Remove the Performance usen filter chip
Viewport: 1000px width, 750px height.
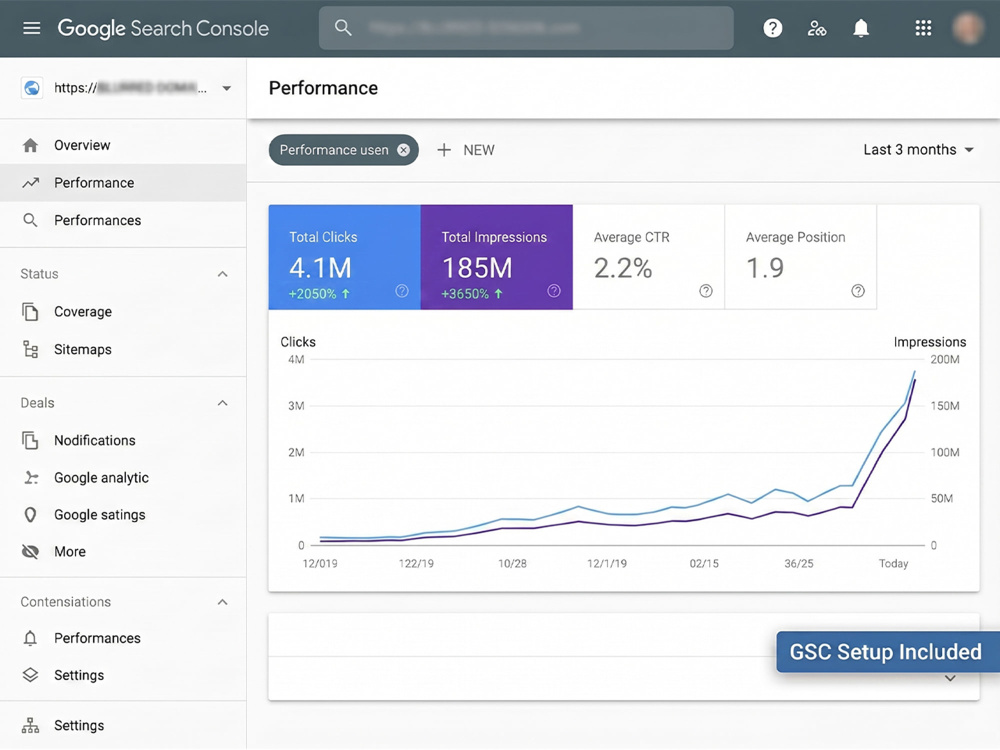tap(404, 150)
